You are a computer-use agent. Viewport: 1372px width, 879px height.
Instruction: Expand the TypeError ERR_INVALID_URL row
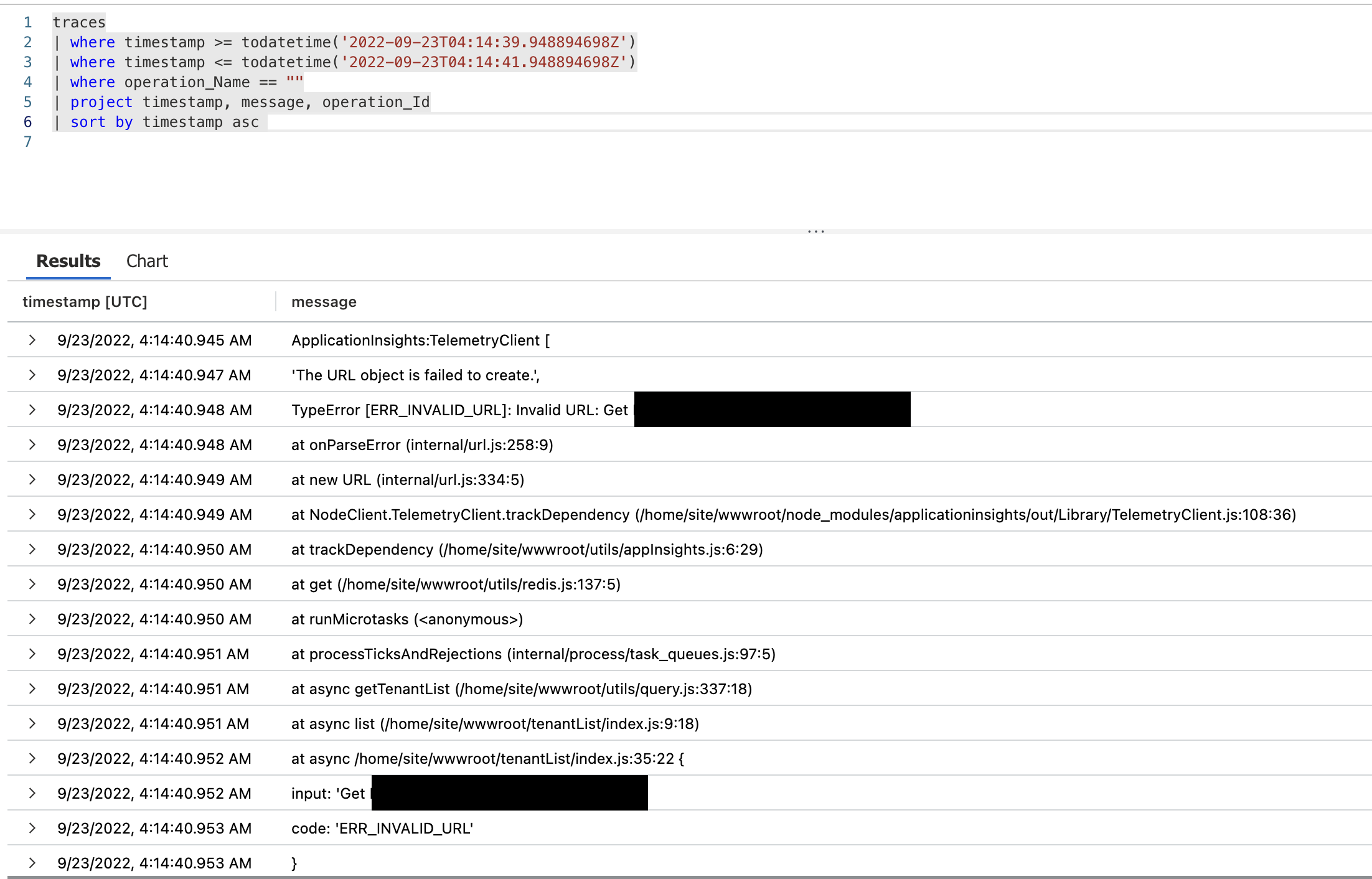[32, 410]
